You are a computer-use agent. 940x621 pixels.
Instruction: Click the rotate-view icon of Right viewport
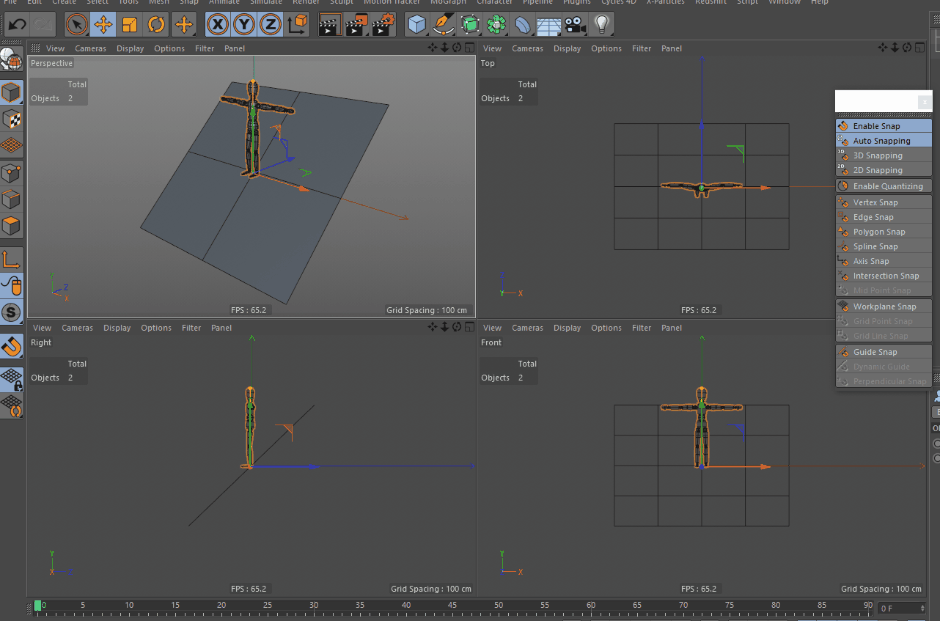pyautogui.click(x=457, y=327)
